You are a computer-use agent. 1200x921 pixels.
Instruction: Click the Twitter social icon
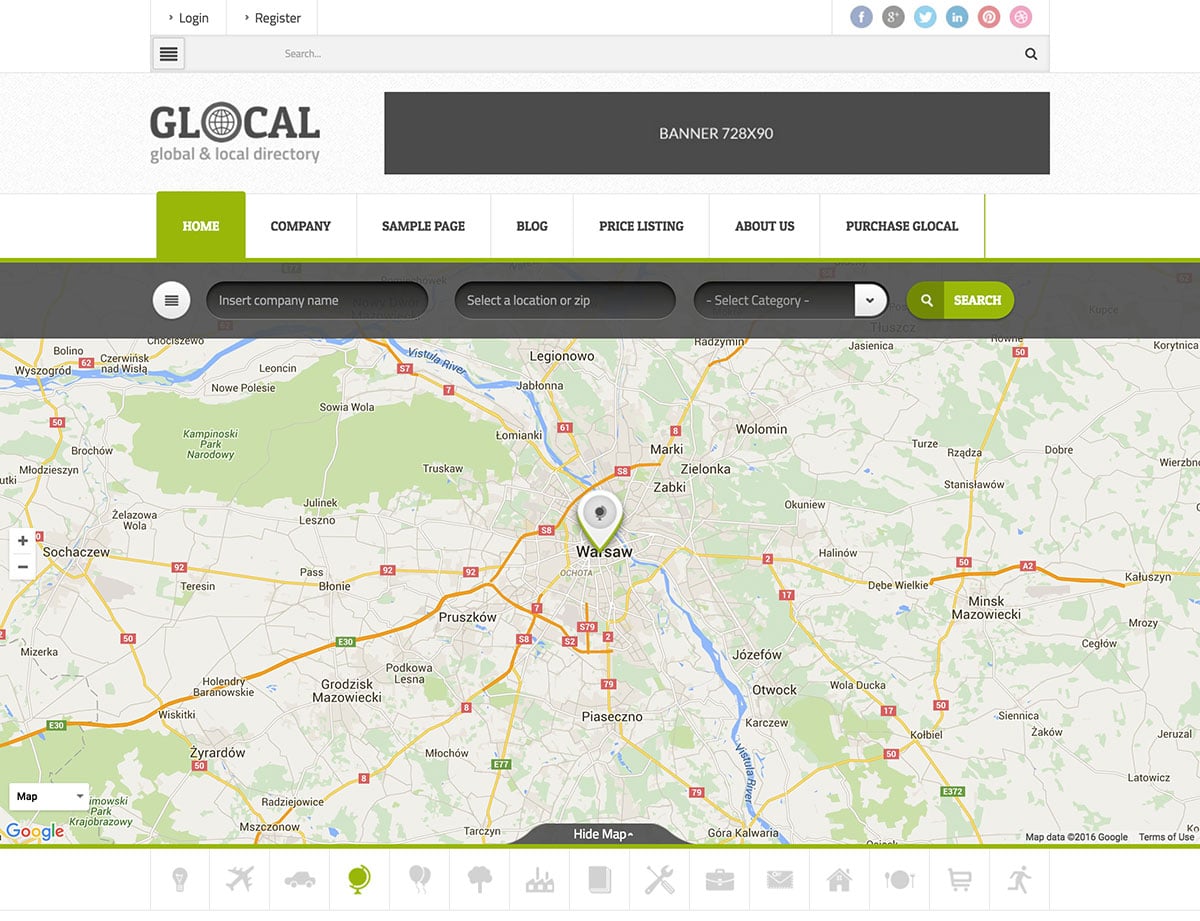pos(925,17)
